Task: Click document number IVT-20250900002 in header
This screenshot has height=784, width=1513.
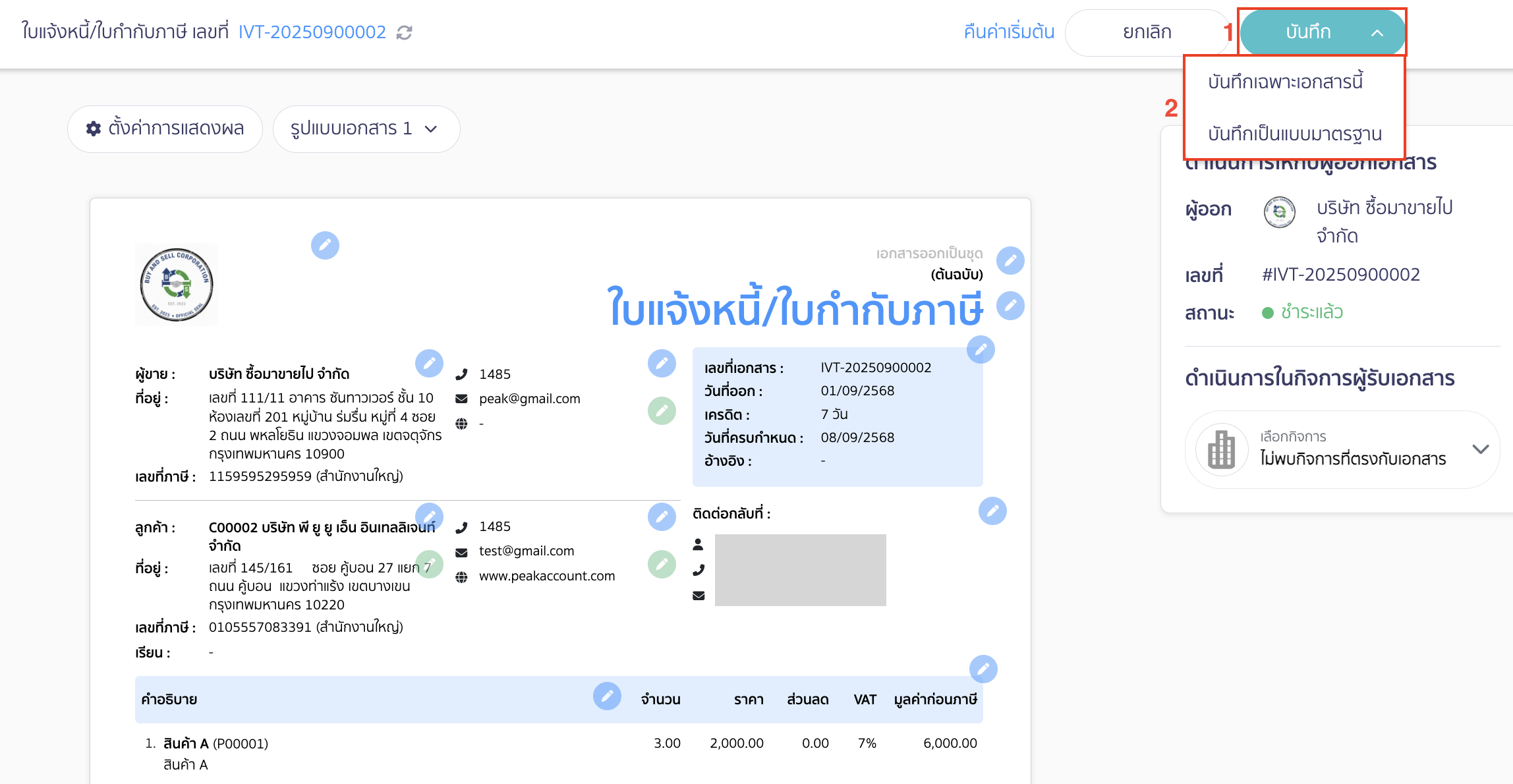Action: 312,32
